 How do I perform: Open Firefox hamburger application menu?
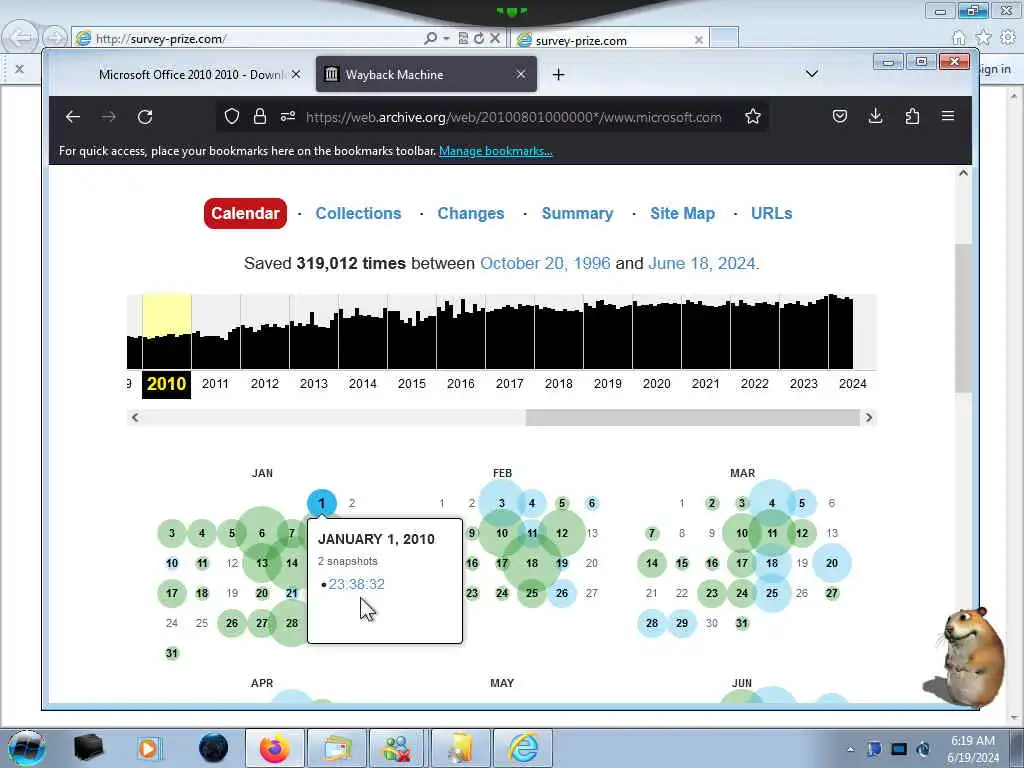click(x=948, y=116)
